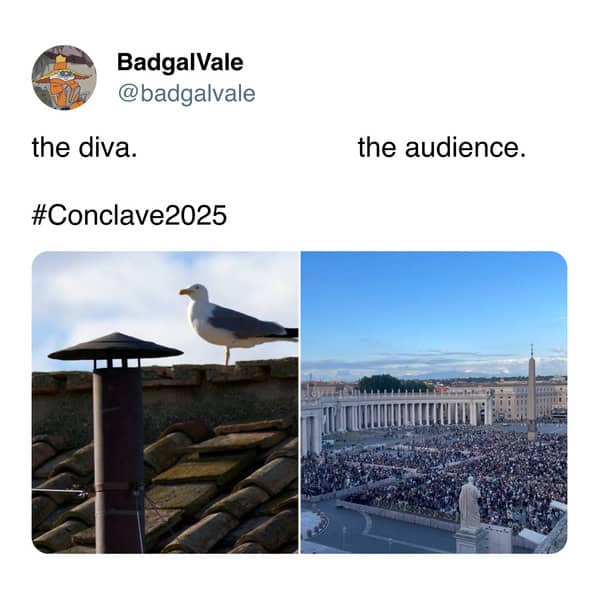Open the seagull and chimney photo
The image size is (599, 599).
[165, 402]
